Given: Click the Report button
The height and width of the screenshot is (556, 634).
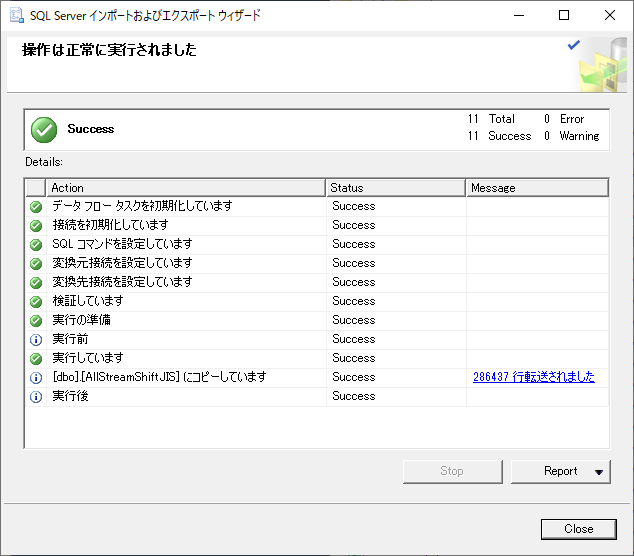Looking at the screenshot, I should (x=553, y=471).
